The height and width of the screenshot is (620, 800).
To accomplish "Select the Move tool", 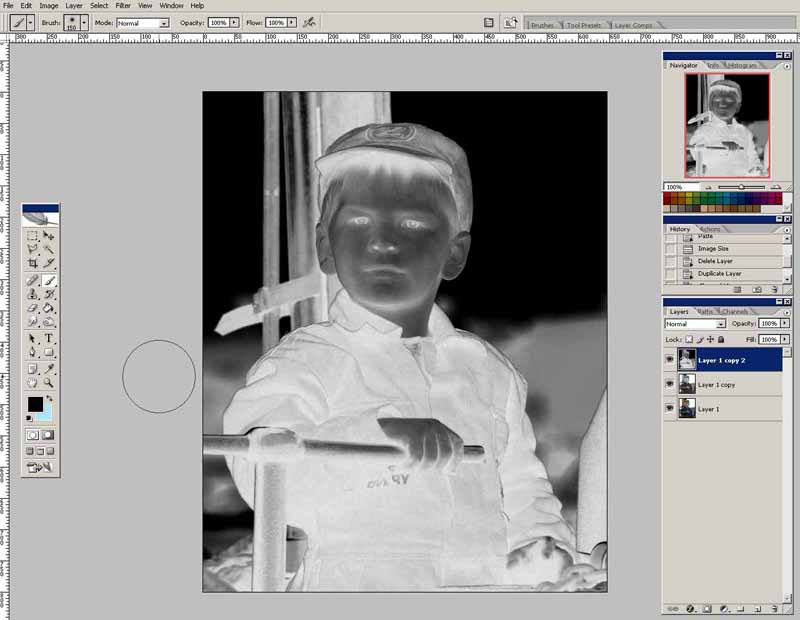I will point(49,235).
